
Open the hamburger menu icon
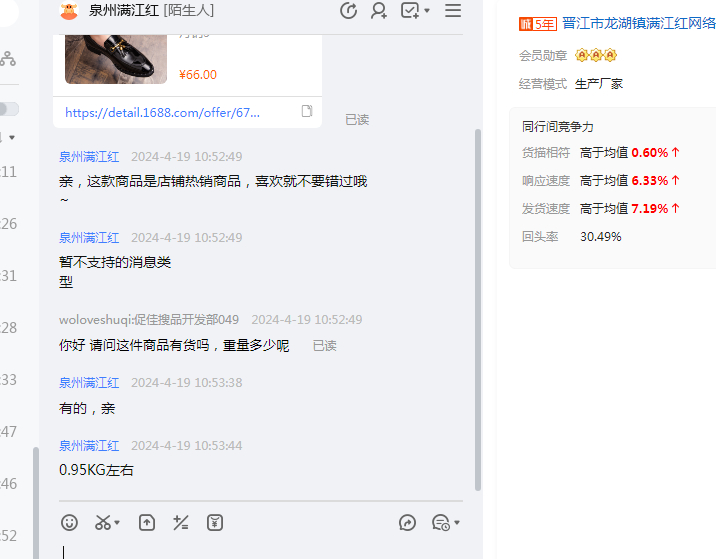tap(453, 11)
